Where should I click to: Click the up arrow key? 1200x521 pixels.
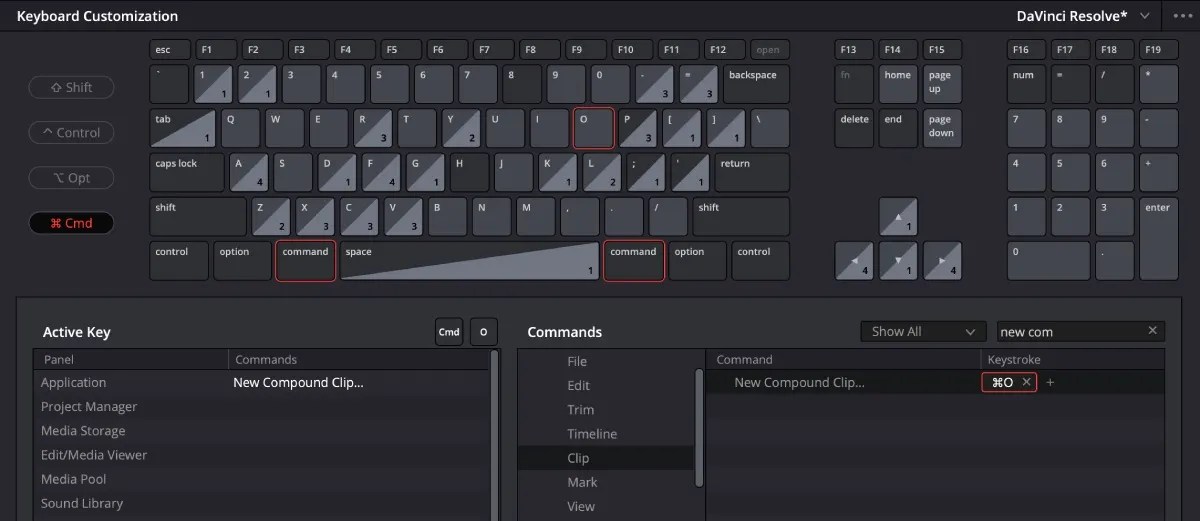(898, 217)
